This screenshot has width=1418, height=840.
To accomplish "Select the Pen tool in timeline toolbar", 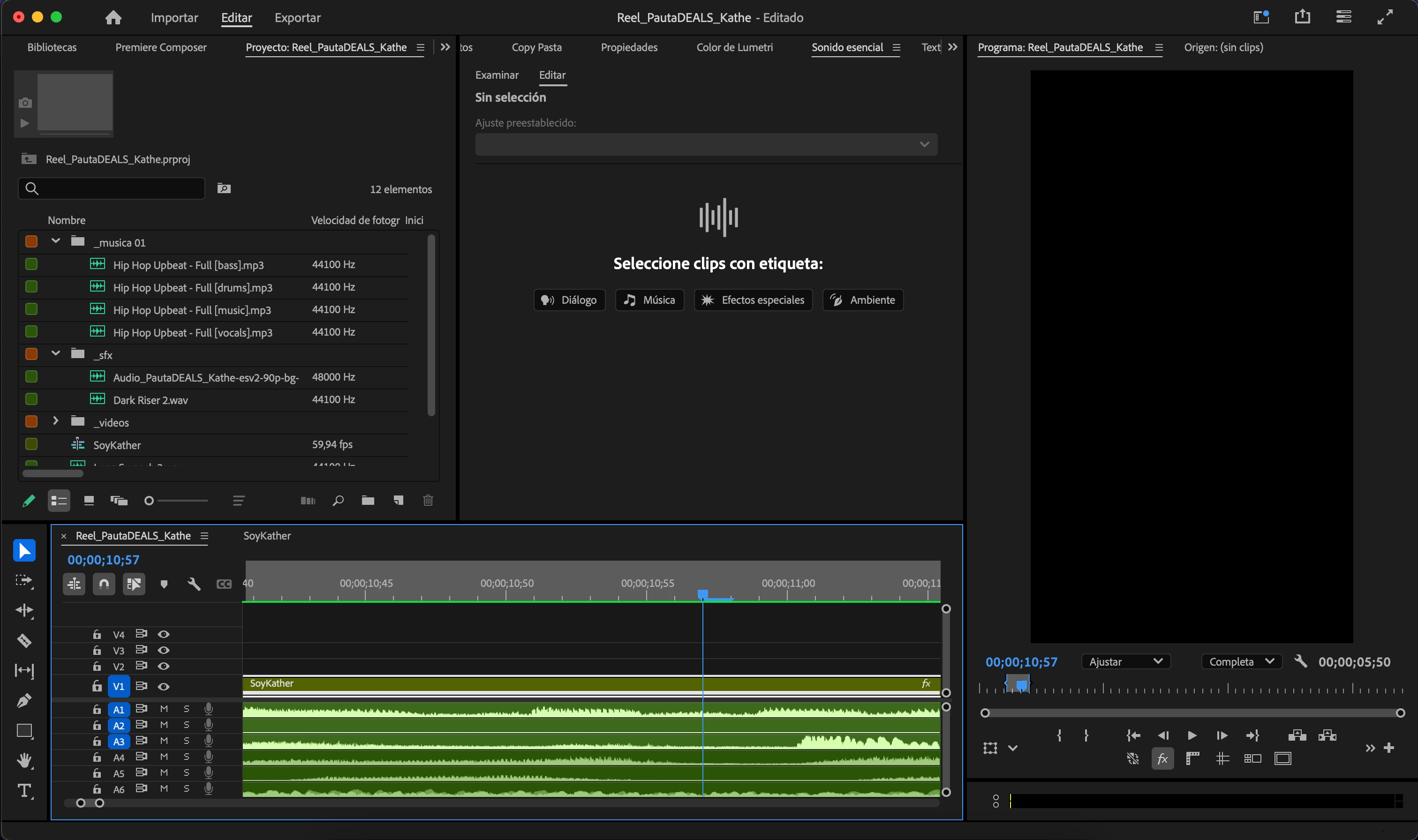I will point(24,701).
